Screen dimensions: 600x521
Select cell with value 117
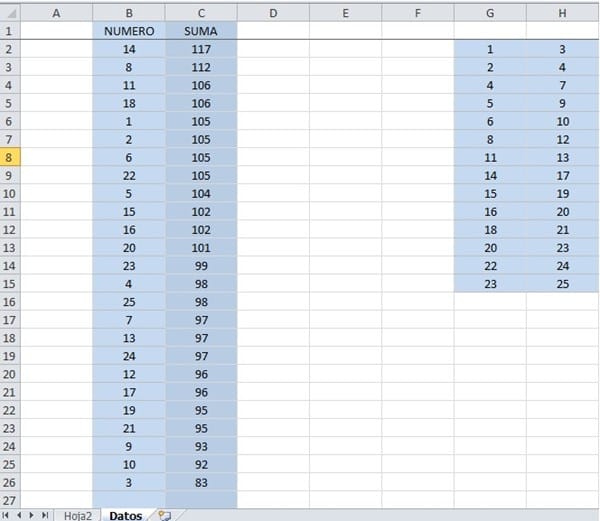[201, 49]
